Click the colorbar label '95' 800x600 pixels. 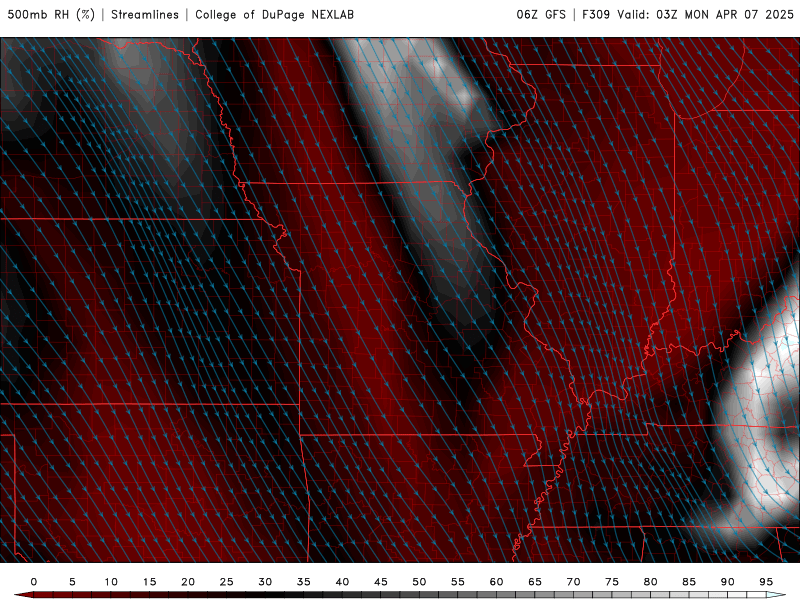click(766, 582)
